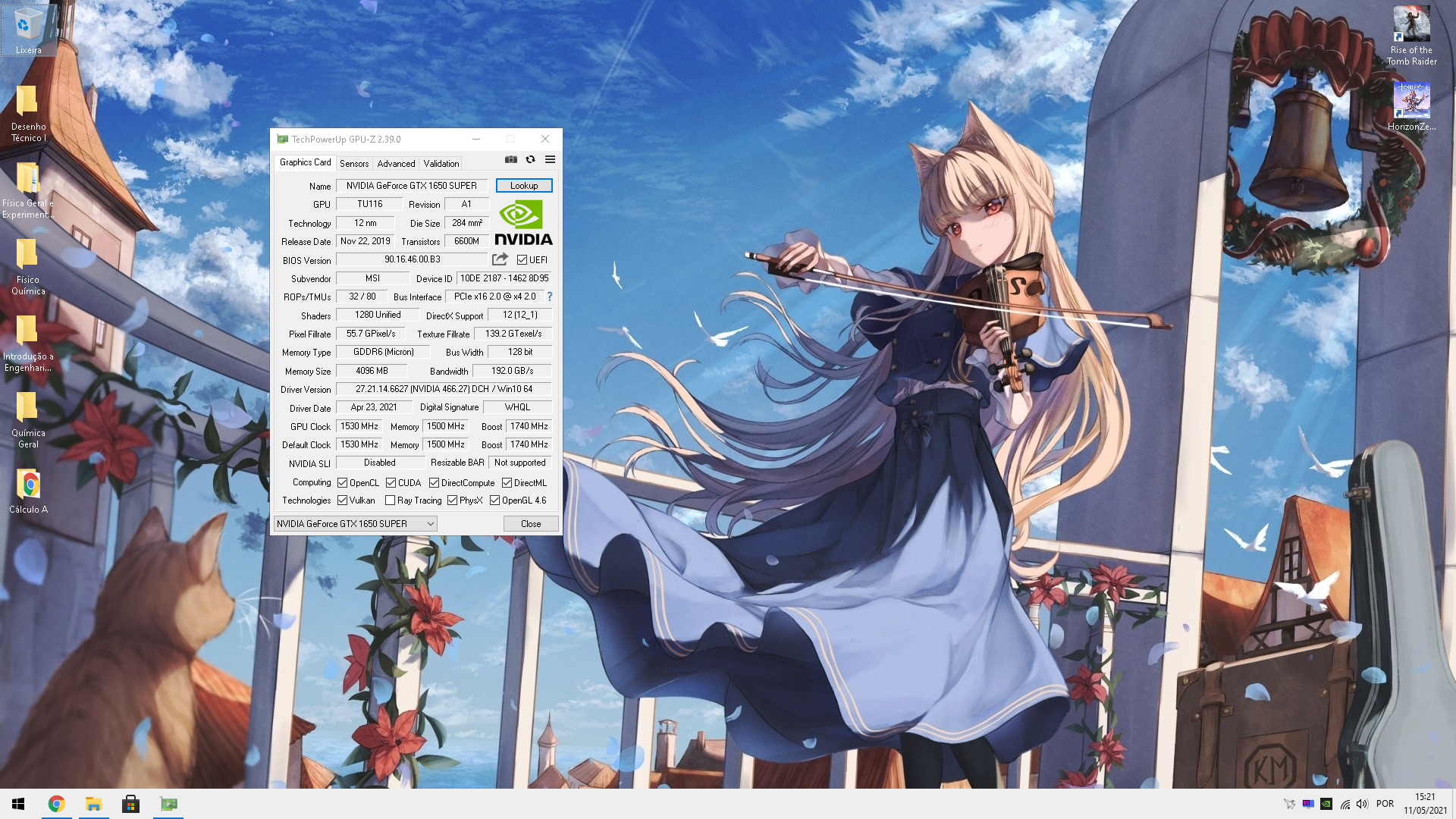Expand the GPU selection dropdown

[355, 523]
